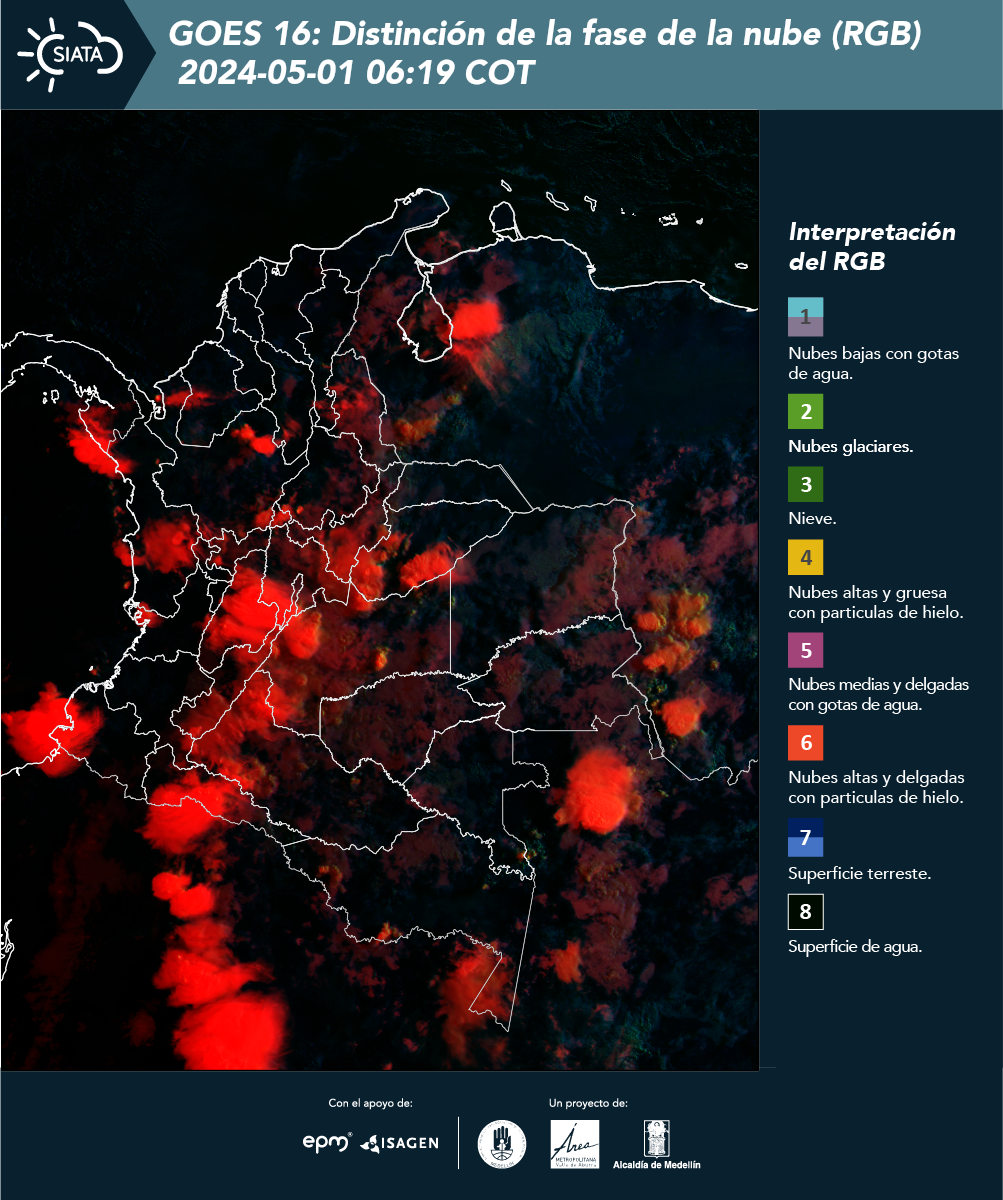Select black legend swatch number 8
1003x1200 pixels.
(x=806, y=912)
